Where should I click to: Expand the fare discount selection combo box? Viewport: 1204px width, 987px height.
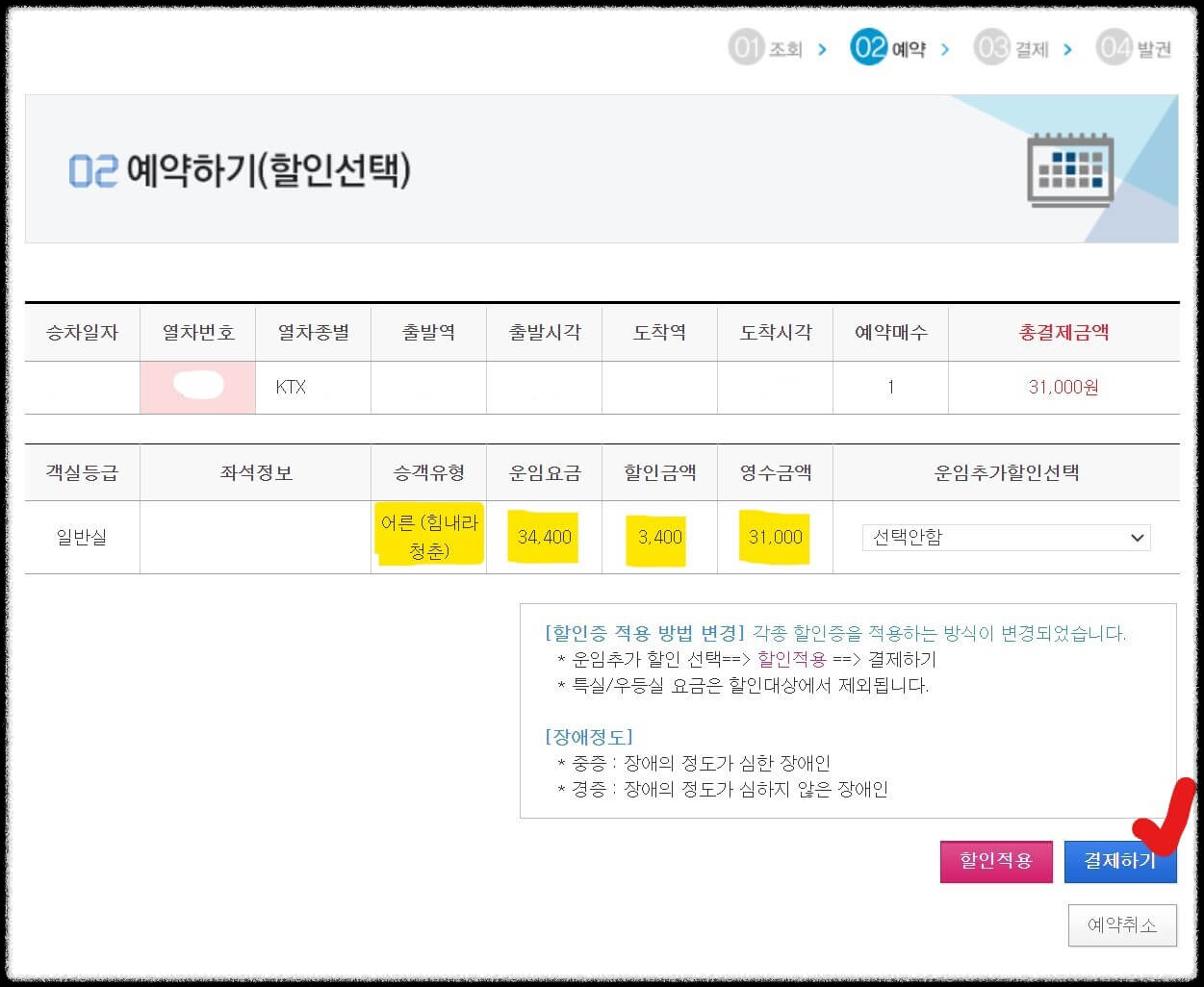point(1005,538)
